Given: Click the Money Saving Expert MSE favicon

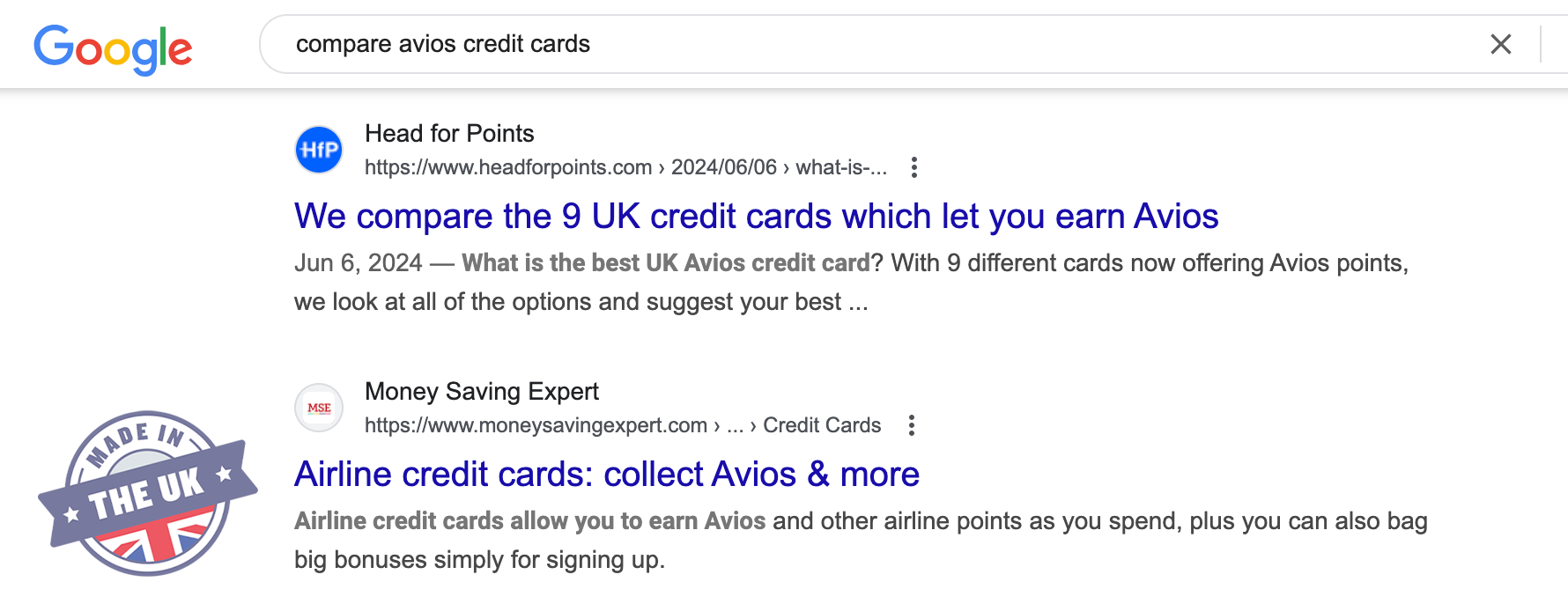Looking at the screenshot, I should tap(319, 408).
